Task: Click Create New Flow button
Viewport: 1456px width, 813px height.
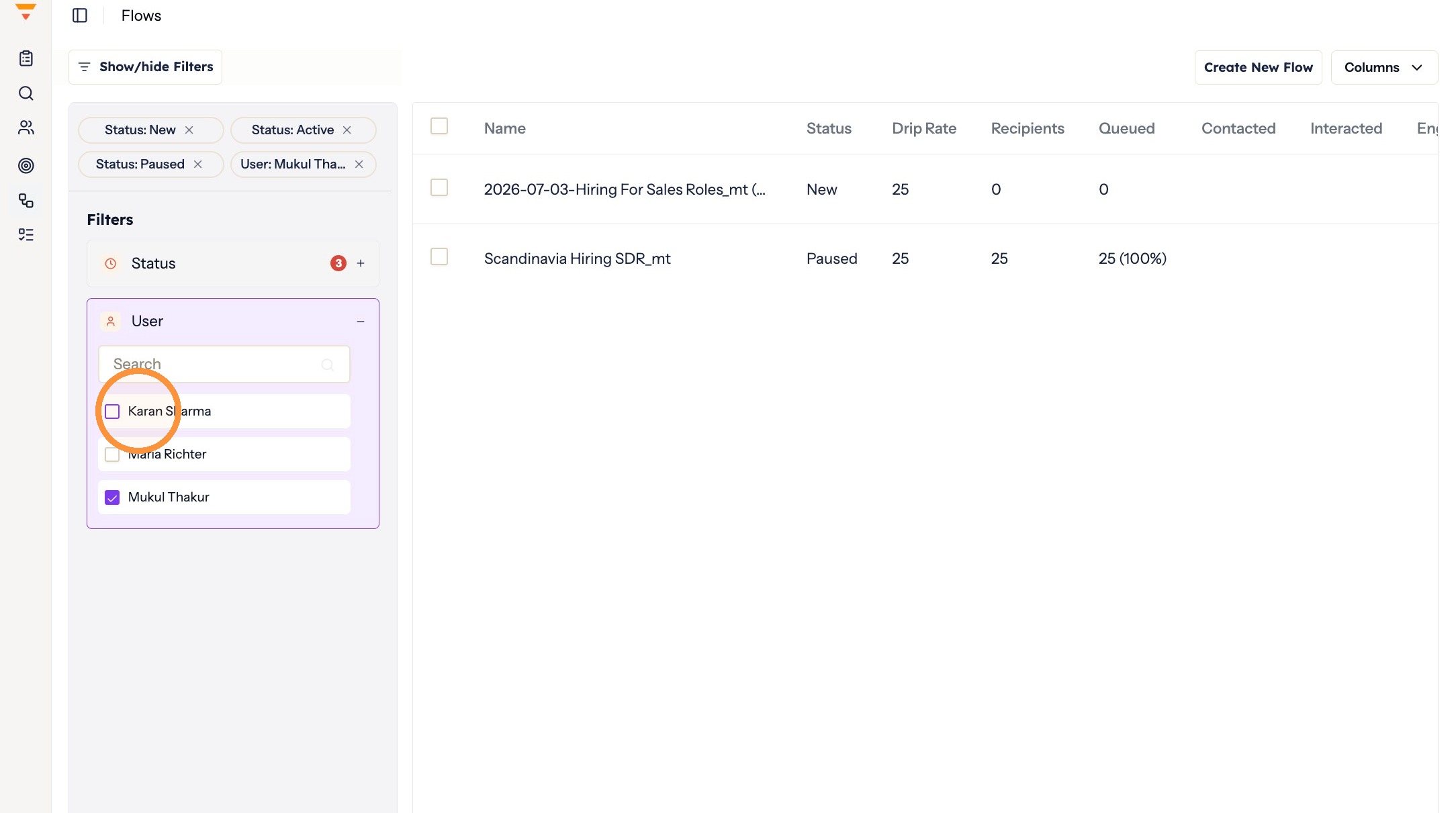Action: coord(1258,67)
